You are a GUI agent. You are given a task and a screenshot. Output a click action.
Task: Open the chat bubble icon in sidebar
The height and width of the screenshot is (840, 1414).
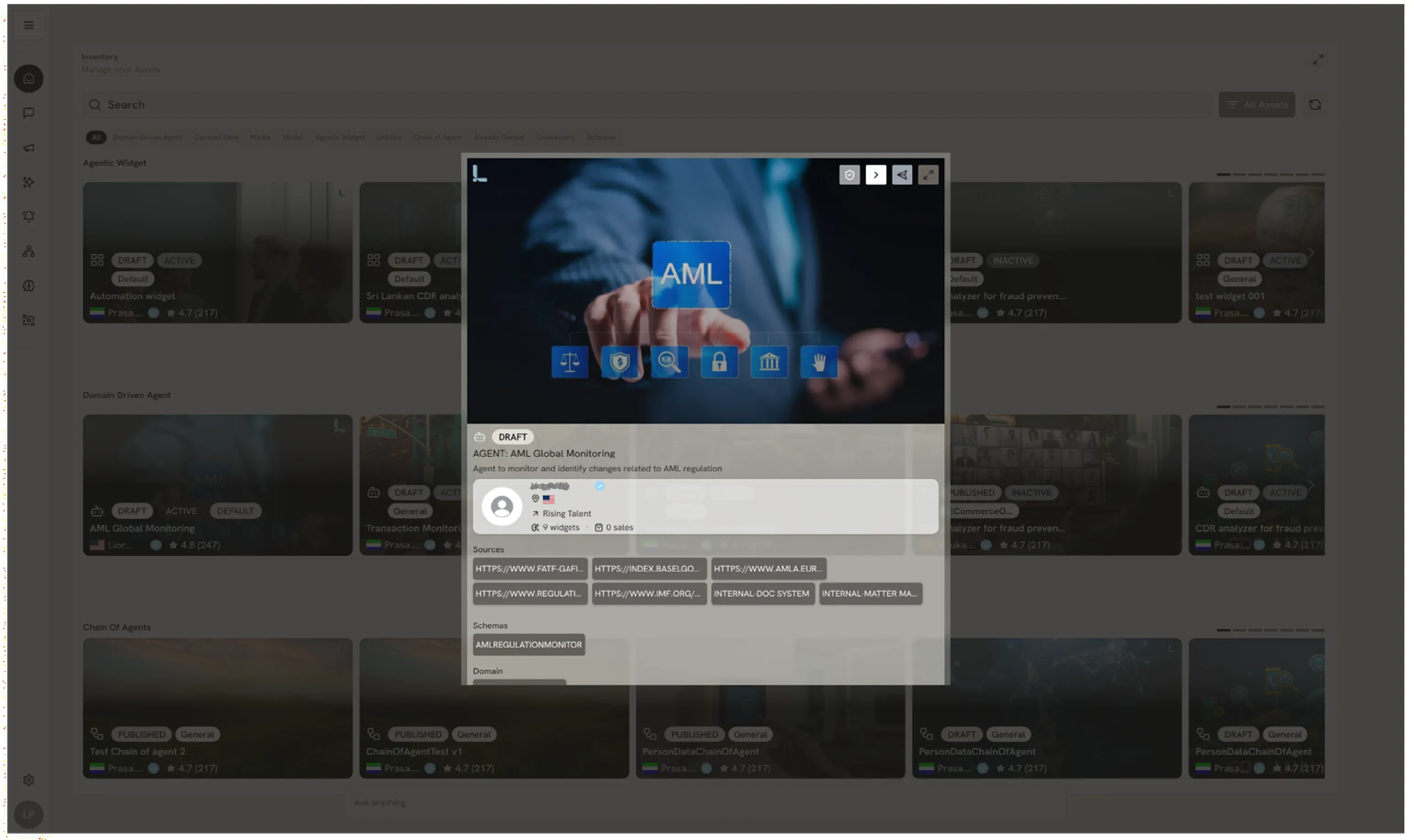tap(28, 113)
